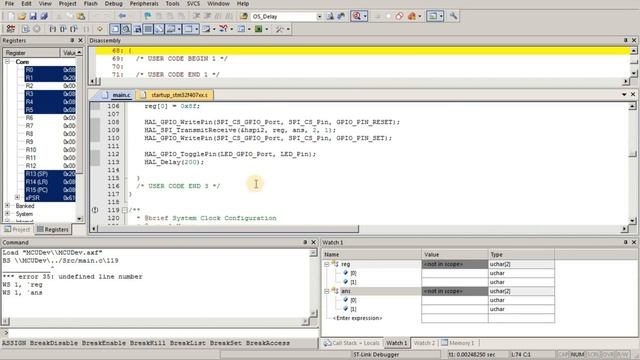Click the Memory Windows icon
This screenshot has width=640, height=360.
click(188, 29)
